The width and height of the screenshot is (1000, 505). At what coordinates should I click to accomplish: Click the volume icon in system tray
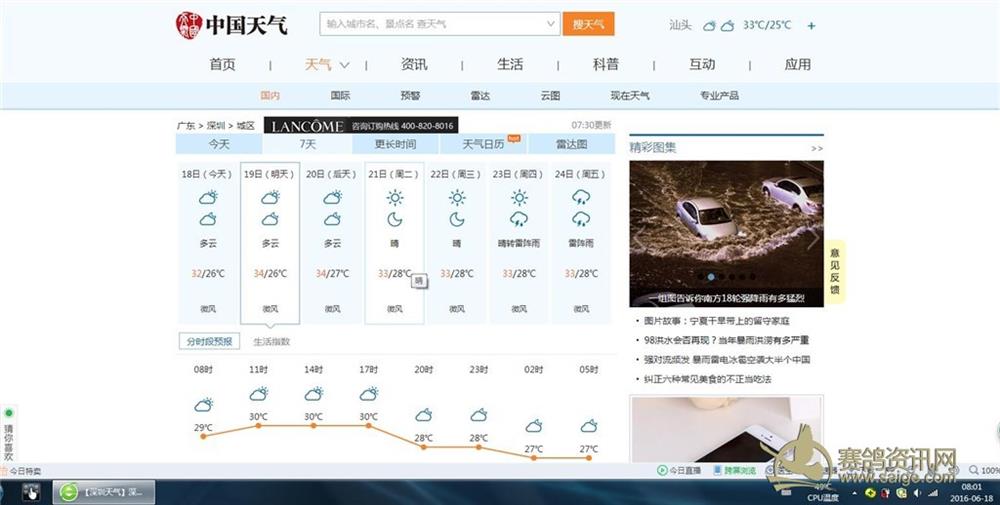click(916, 492)
